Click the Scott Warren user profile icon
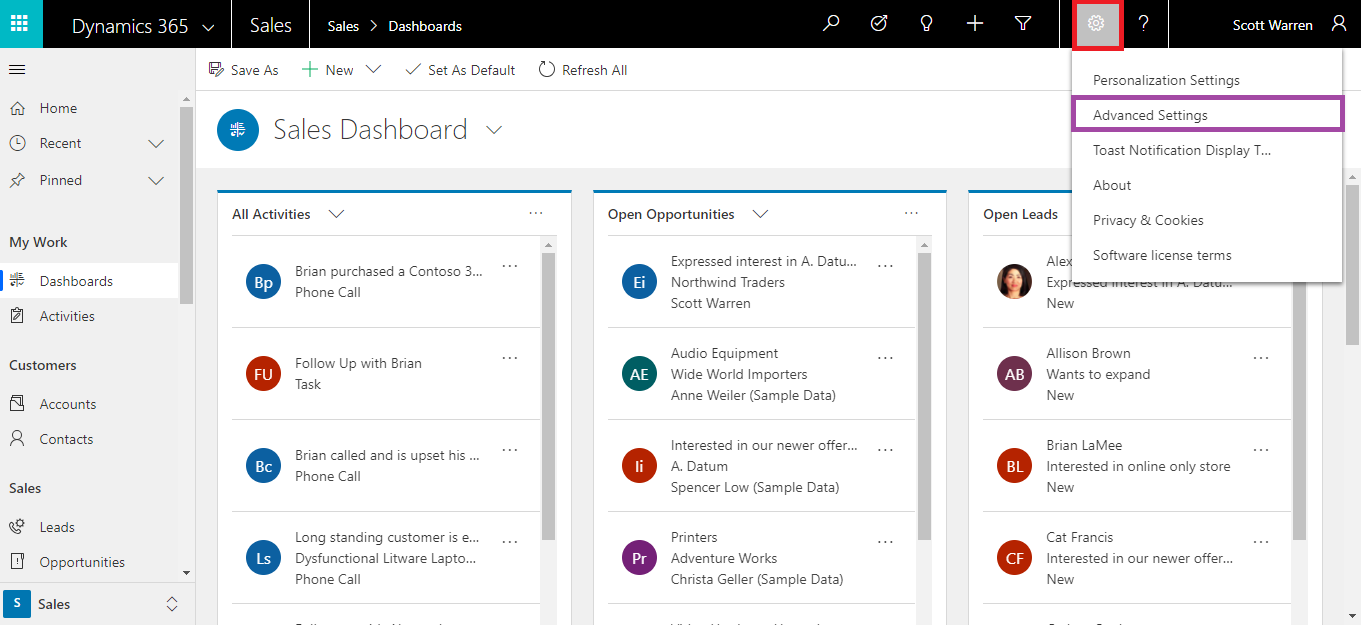Screen dimensions: 1361x625 (x=1339, y=24)
